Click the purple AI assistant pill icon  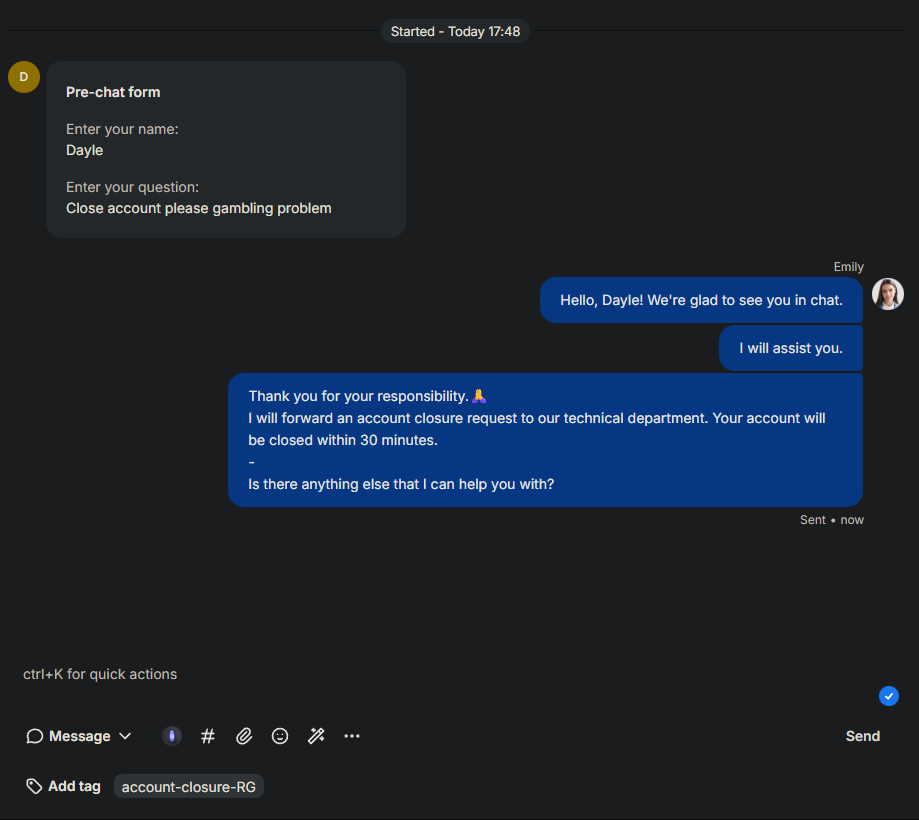172,736
